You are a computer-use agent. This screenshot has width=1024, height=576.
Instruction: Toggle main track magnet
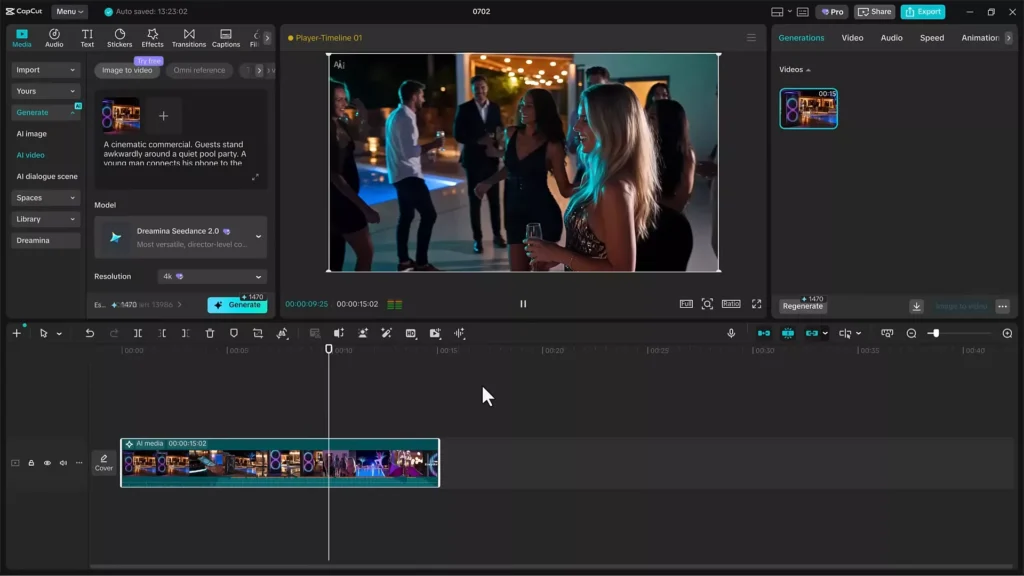coord(763,333)
